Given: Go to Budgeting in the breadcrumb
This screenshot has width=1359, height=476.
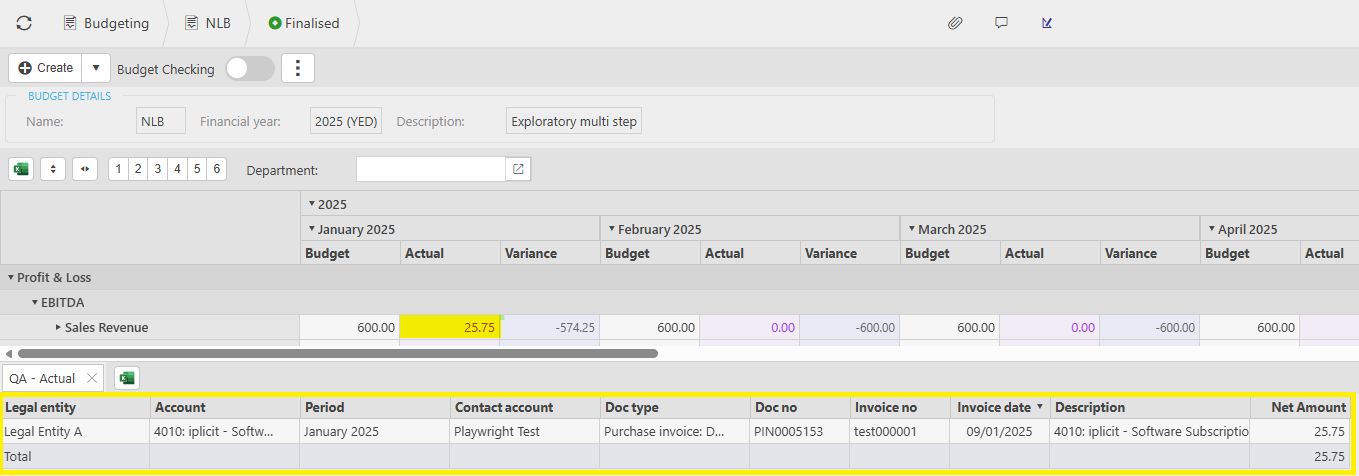Looking at the screenshot, I should tap(106, 23).
